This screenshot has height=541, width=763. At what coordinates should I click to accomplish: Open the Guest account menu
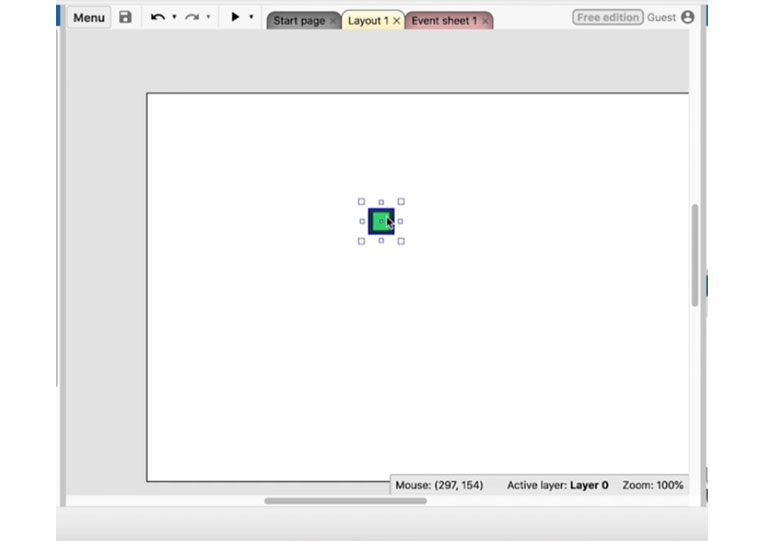tap(661, 18)
